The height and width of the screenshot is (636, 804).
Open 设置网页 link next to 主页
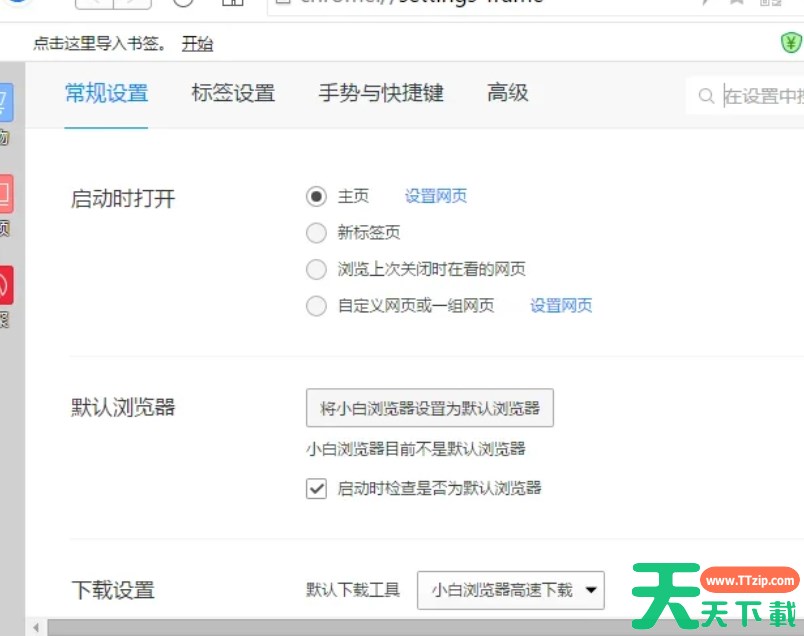(435, 196)
